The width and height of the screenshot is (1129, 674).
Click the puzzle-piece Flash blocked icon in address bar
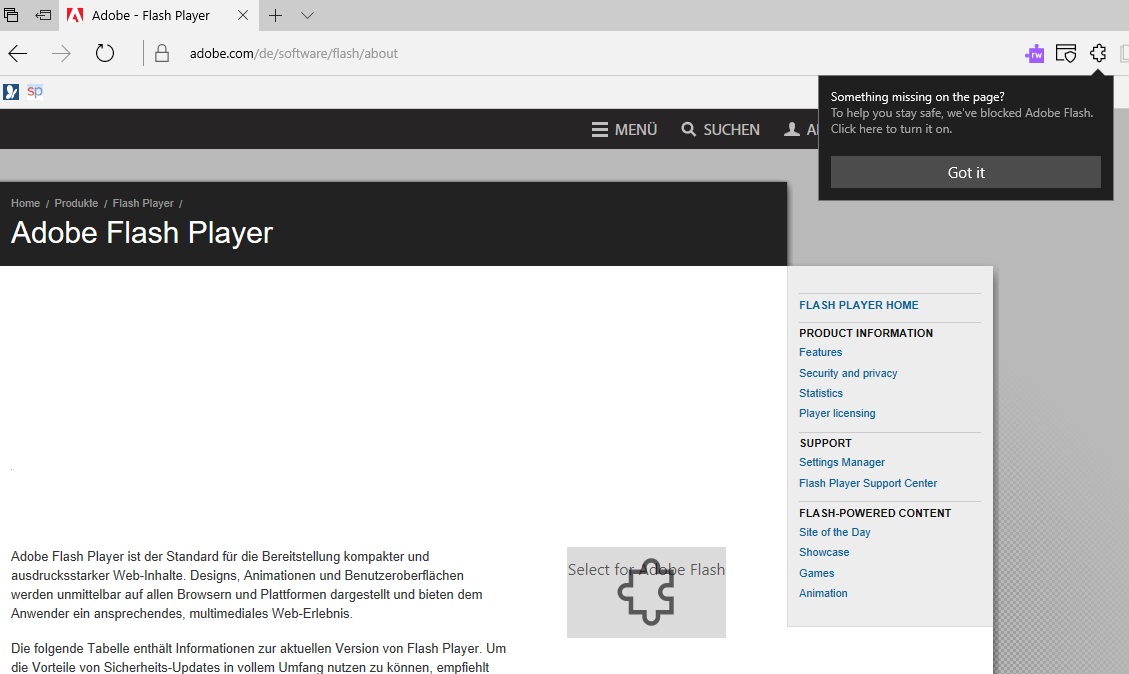(1098, 53)
